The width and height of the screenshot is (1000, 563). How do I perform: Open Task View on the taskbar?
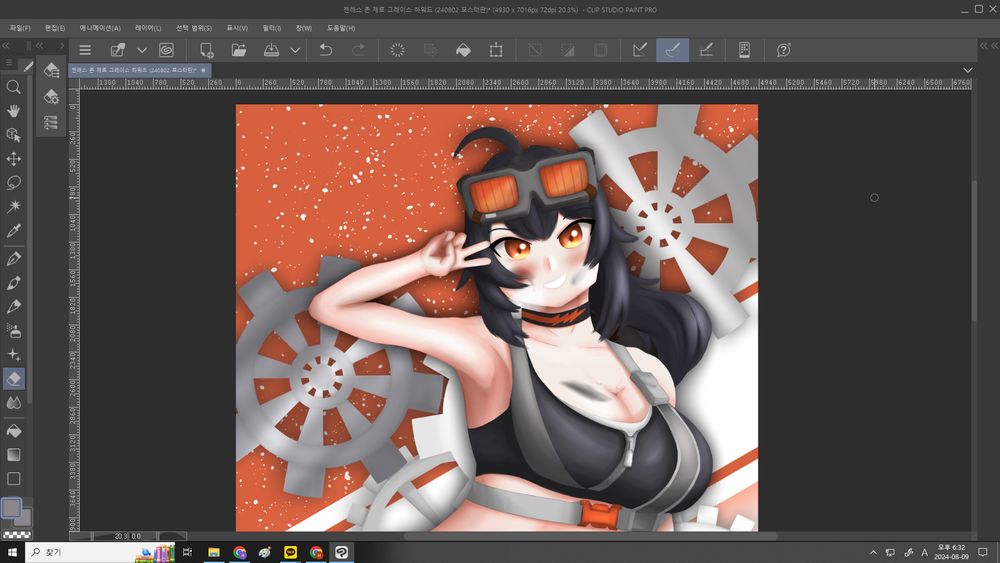[x=187, y=552]
